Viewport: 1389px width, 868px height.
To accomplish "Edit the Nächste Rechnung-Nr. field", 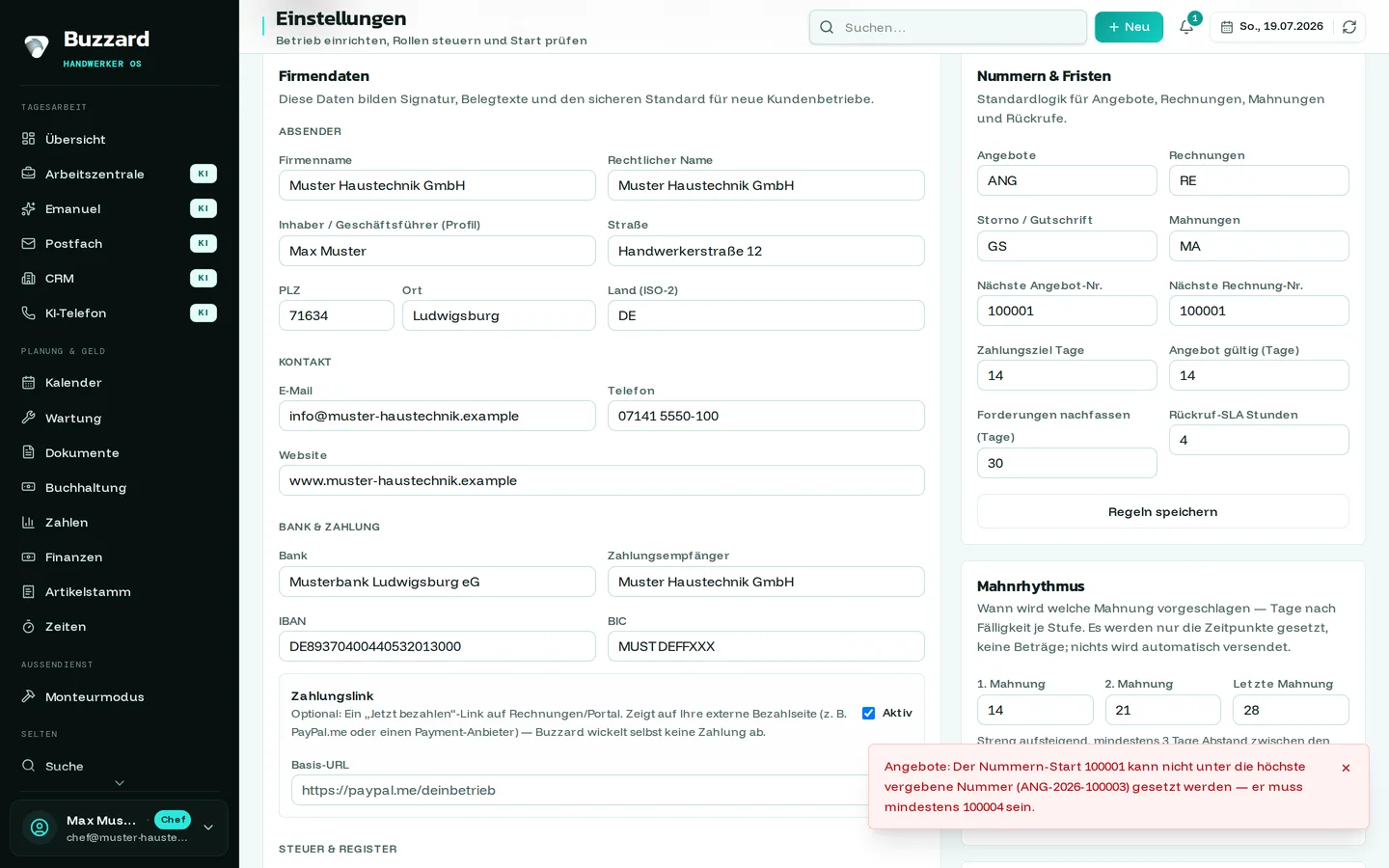I will click(x=1259, y=311).
